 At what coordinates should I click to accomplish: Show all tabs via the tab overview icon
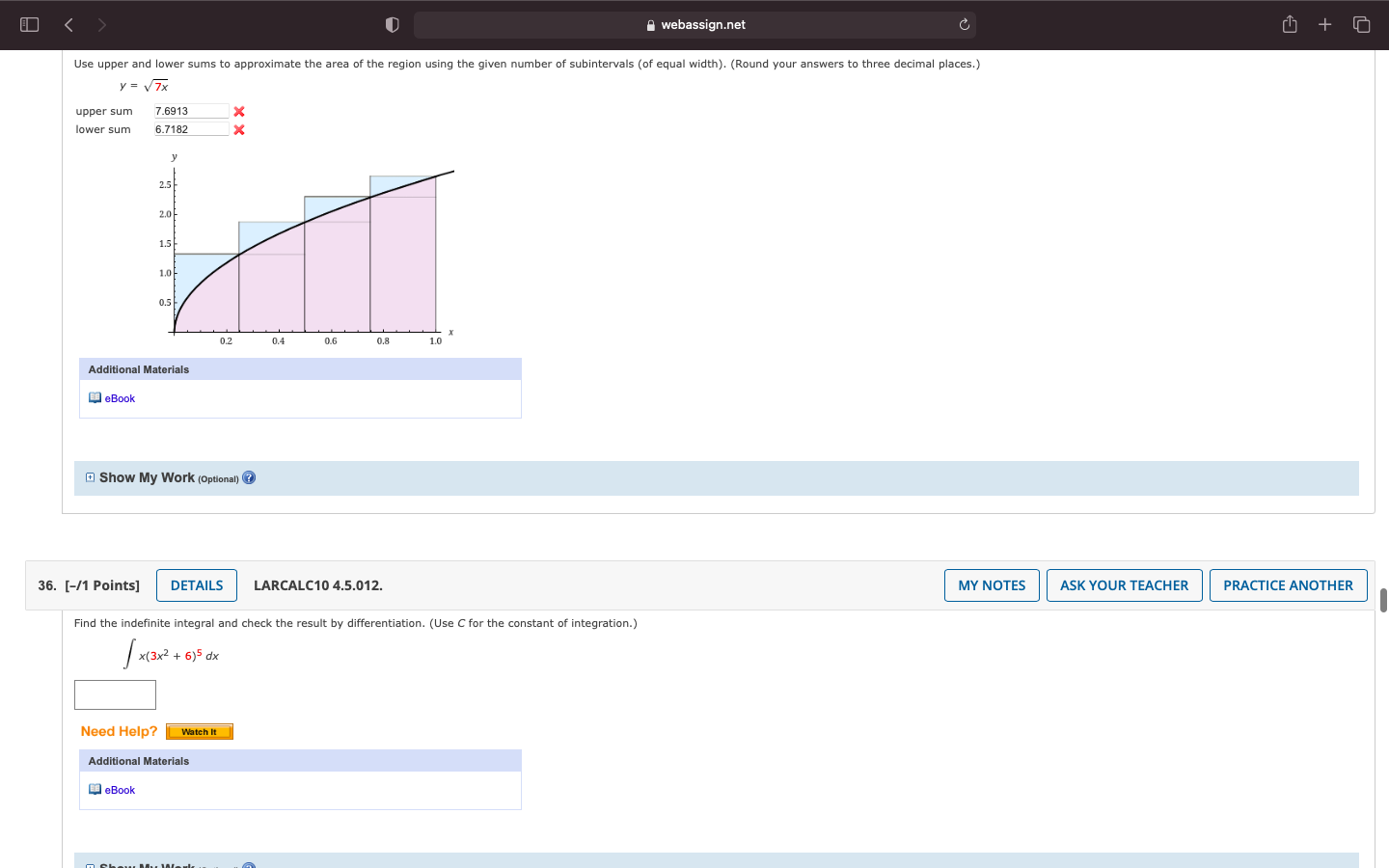(1360, 24)
